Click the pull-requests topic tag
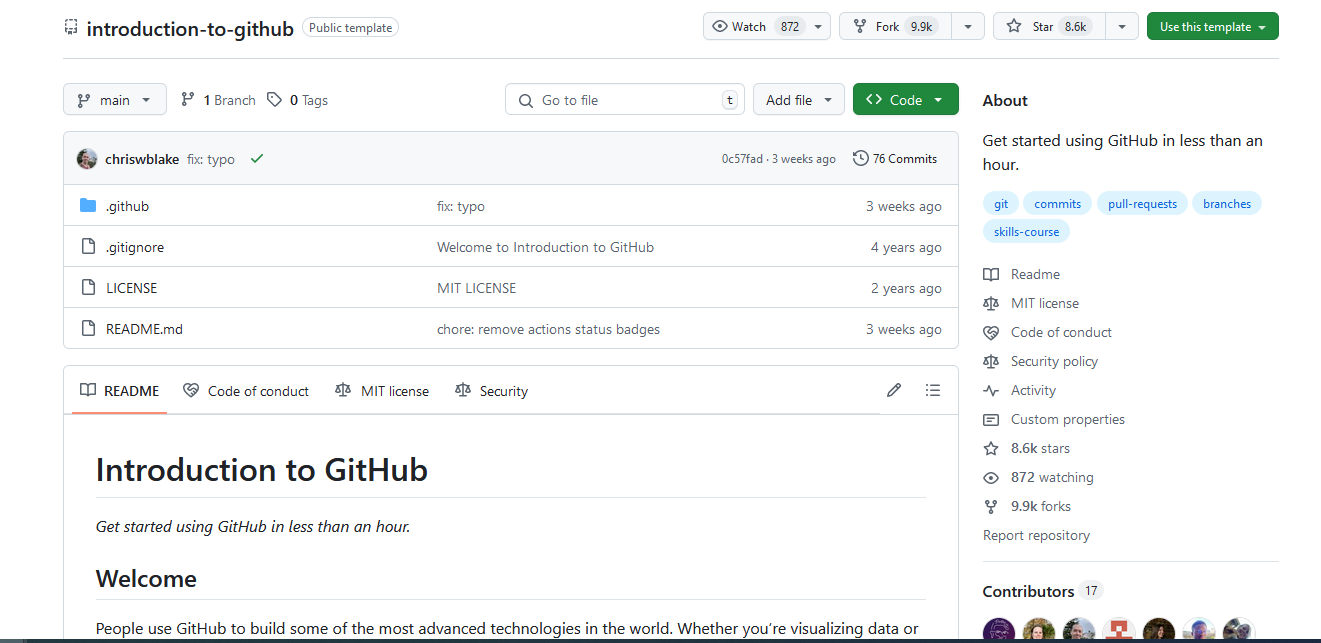Image resolution: width=1321 pixels, height=643 pixels. click(x=1143, y=203)
